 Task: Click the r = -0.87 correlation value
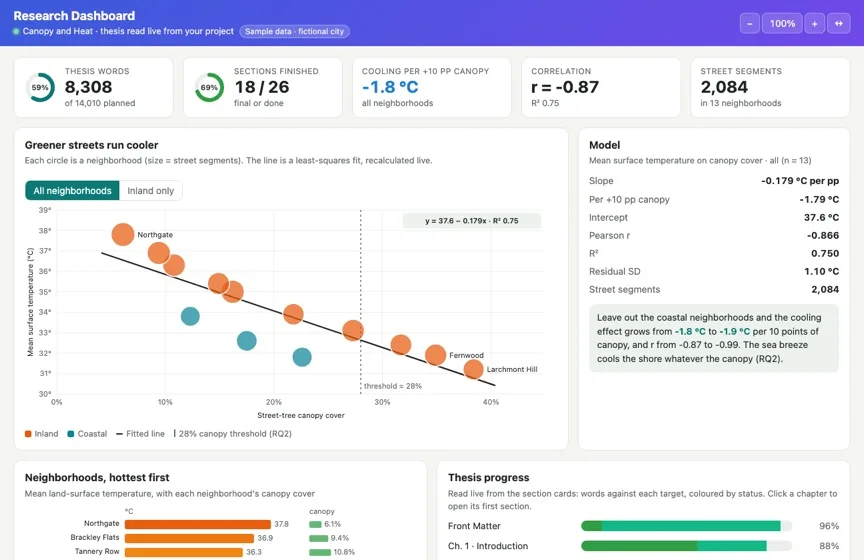click(x=565, y=87)
